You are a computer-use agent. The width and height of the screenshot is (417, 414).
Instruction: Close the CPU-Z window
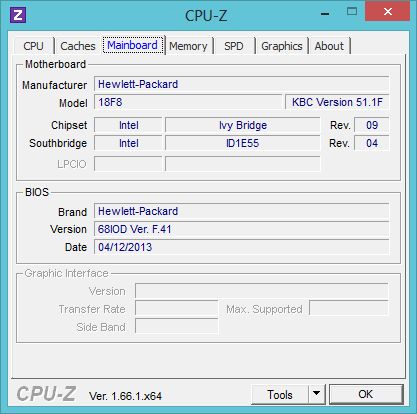(388, 12)
